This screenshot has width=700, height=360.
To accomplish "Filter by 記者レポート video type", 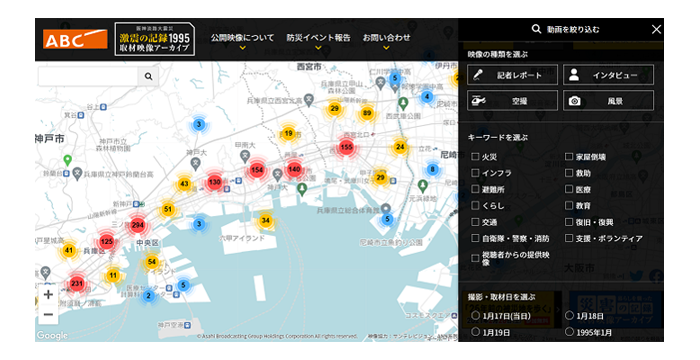I will coord(512,75).
